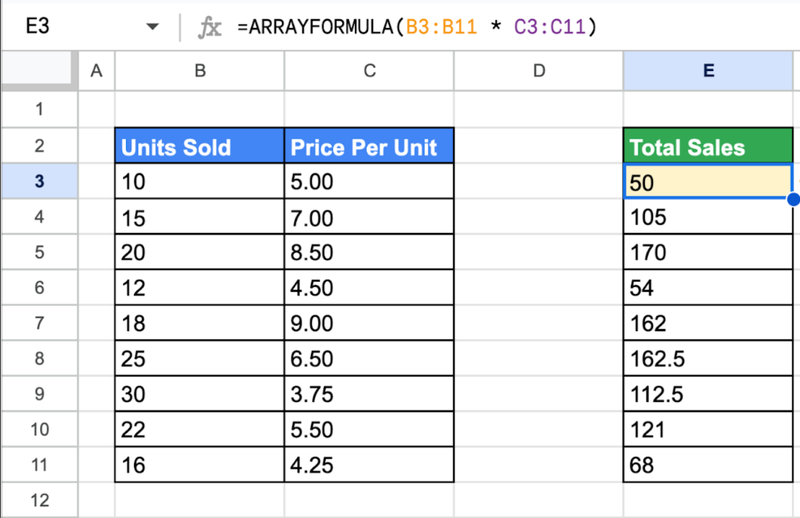This screenshot has height=518, width=800.
Task: Select the Units Sold cell with 12
Action: click(199, 287)
